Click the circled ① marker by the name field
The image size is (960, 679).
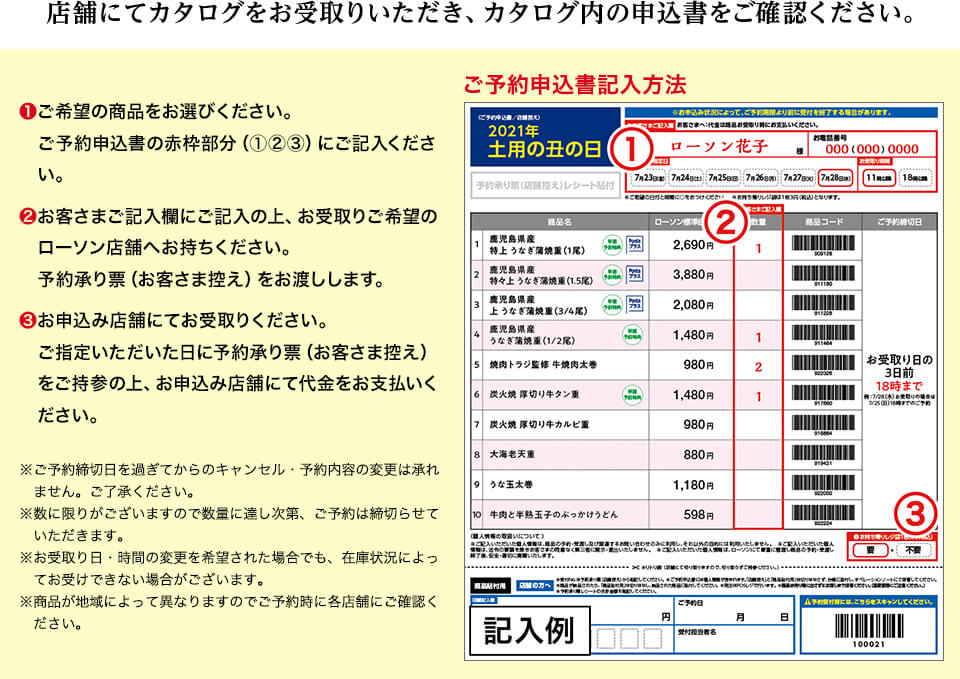630,145
